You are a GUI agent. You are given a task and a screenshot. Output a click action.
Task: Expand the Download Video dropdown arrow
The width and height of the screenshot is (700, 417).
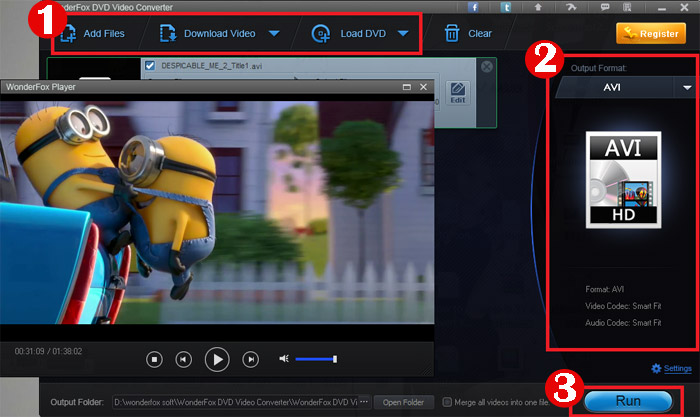[274, 33]
